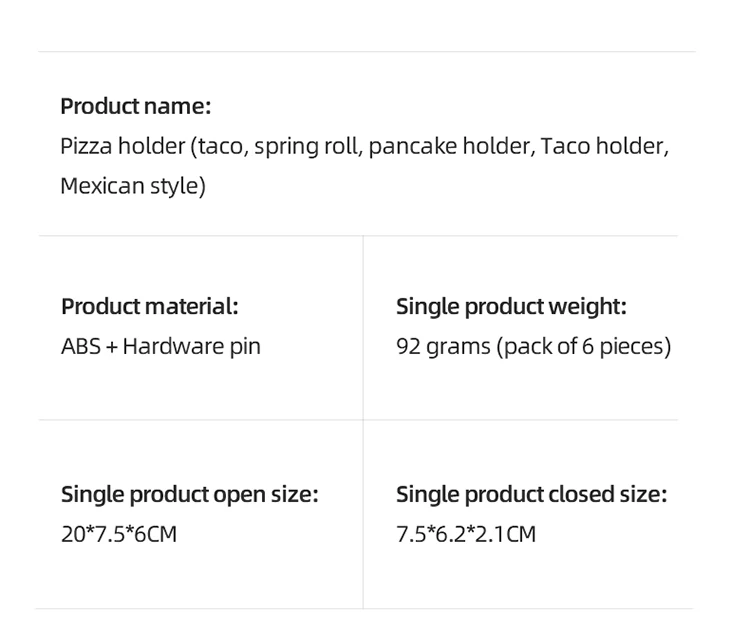Screen dimensions: 750x632
Task: Select the "7.5*6.2*2.1CM" closed size value
Action: [466, 534]
